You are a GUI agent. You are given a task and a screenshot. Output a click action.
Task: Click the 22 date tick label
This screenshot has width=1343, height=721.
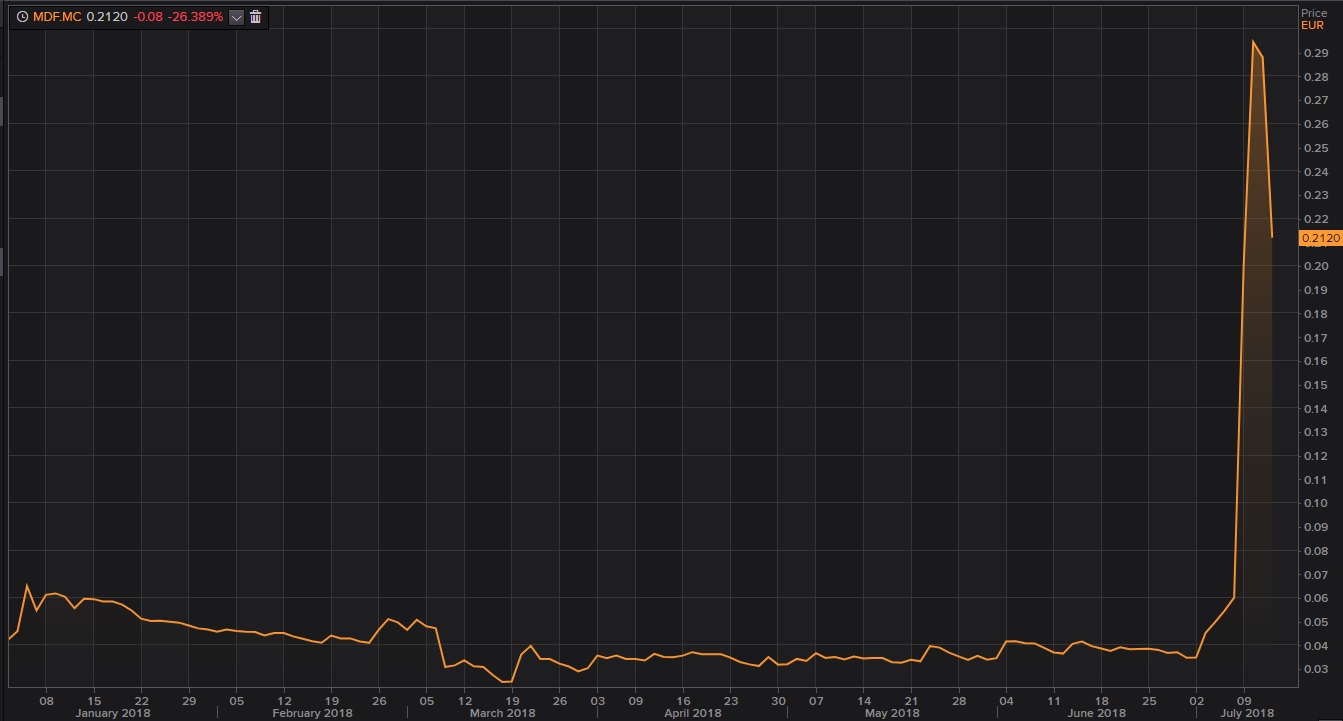click(x=142, y=700)
